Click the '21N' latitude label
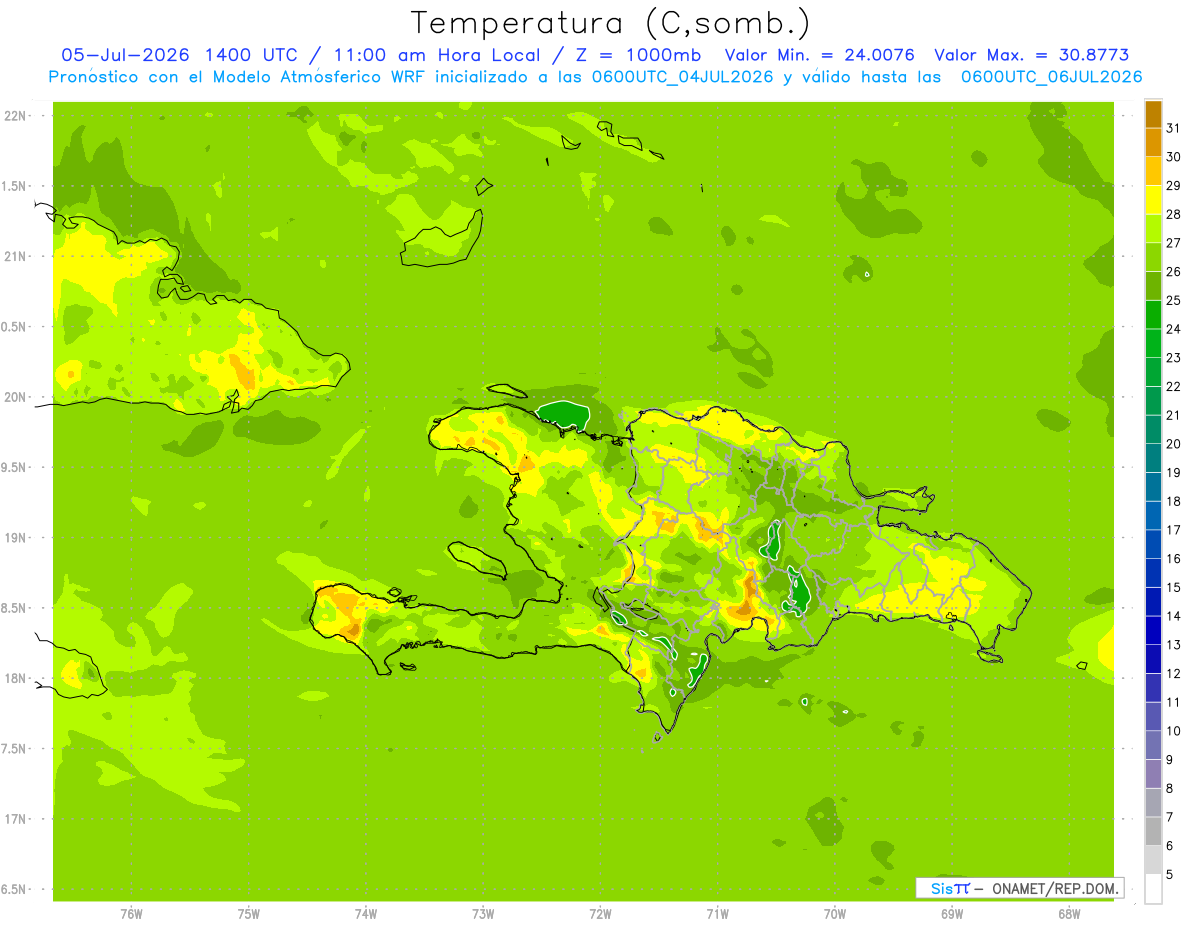The height and width of the screenshot is (927, 1200). pyautogui.click(x=17, y=256)
